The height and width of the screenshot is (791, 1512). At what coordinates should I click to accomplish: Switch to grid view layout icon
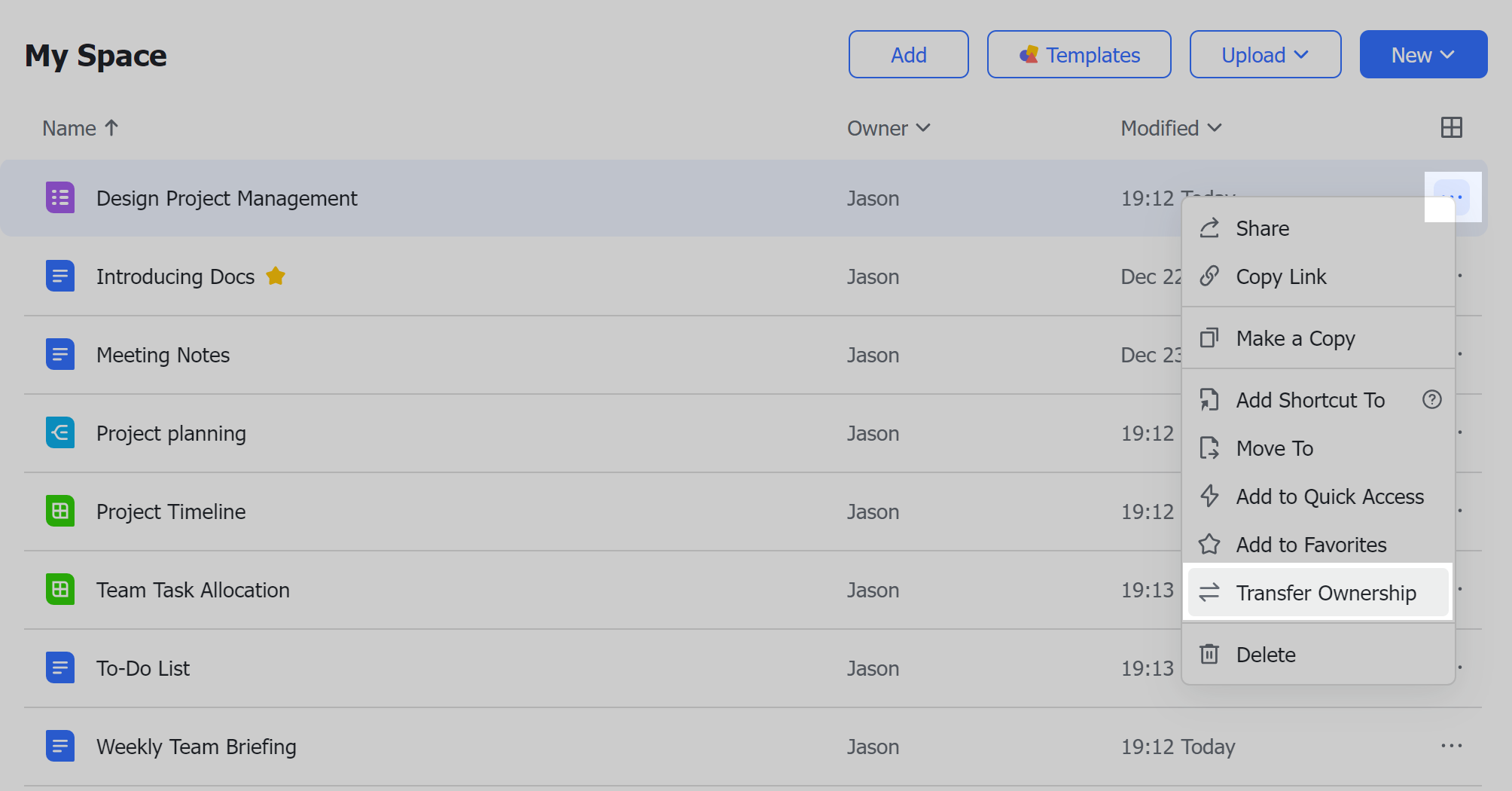[x=1451, y=128]
